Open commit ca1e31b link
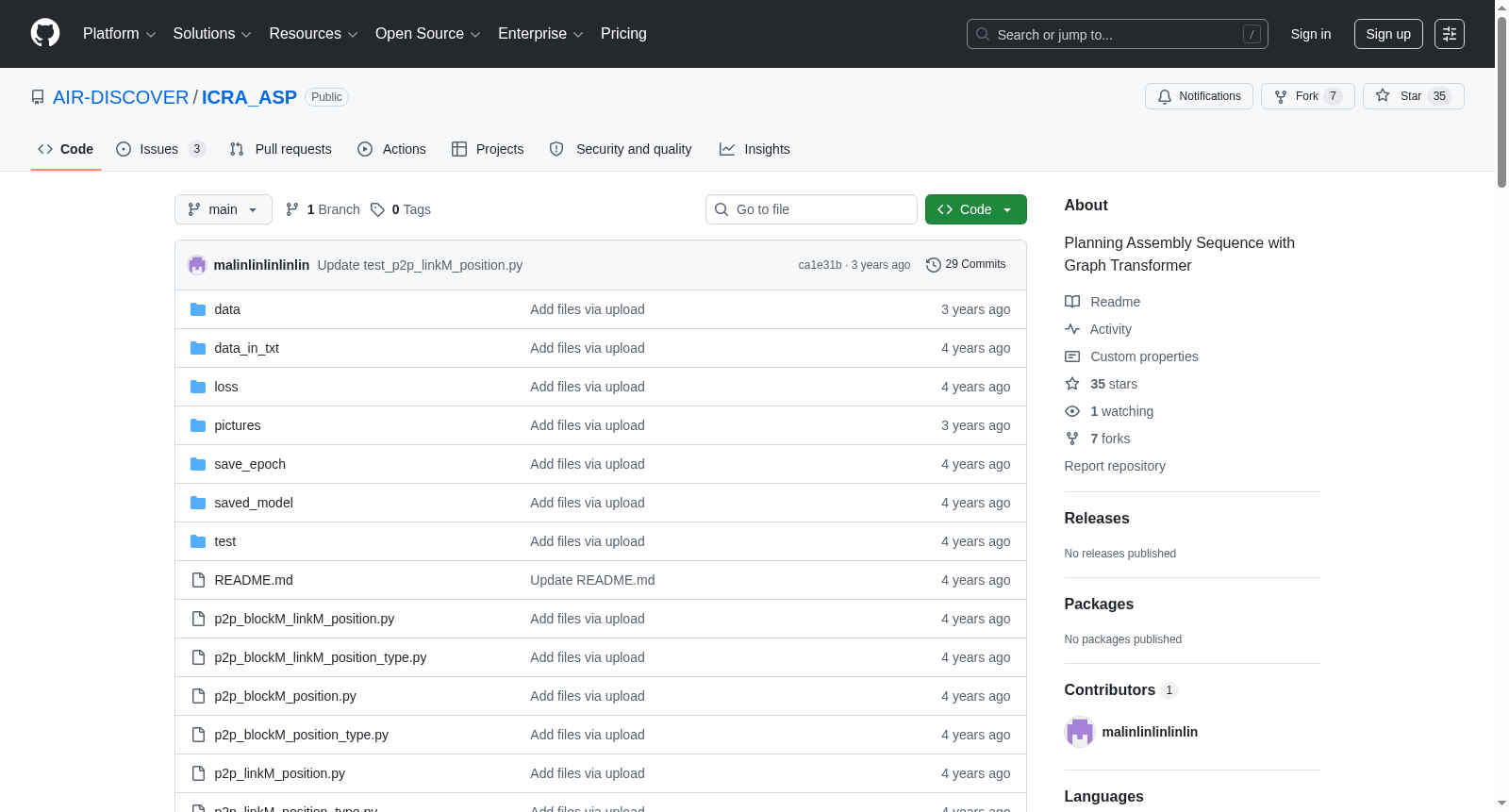This screenshot has height=812, width=1509. (x=820, y=265)
